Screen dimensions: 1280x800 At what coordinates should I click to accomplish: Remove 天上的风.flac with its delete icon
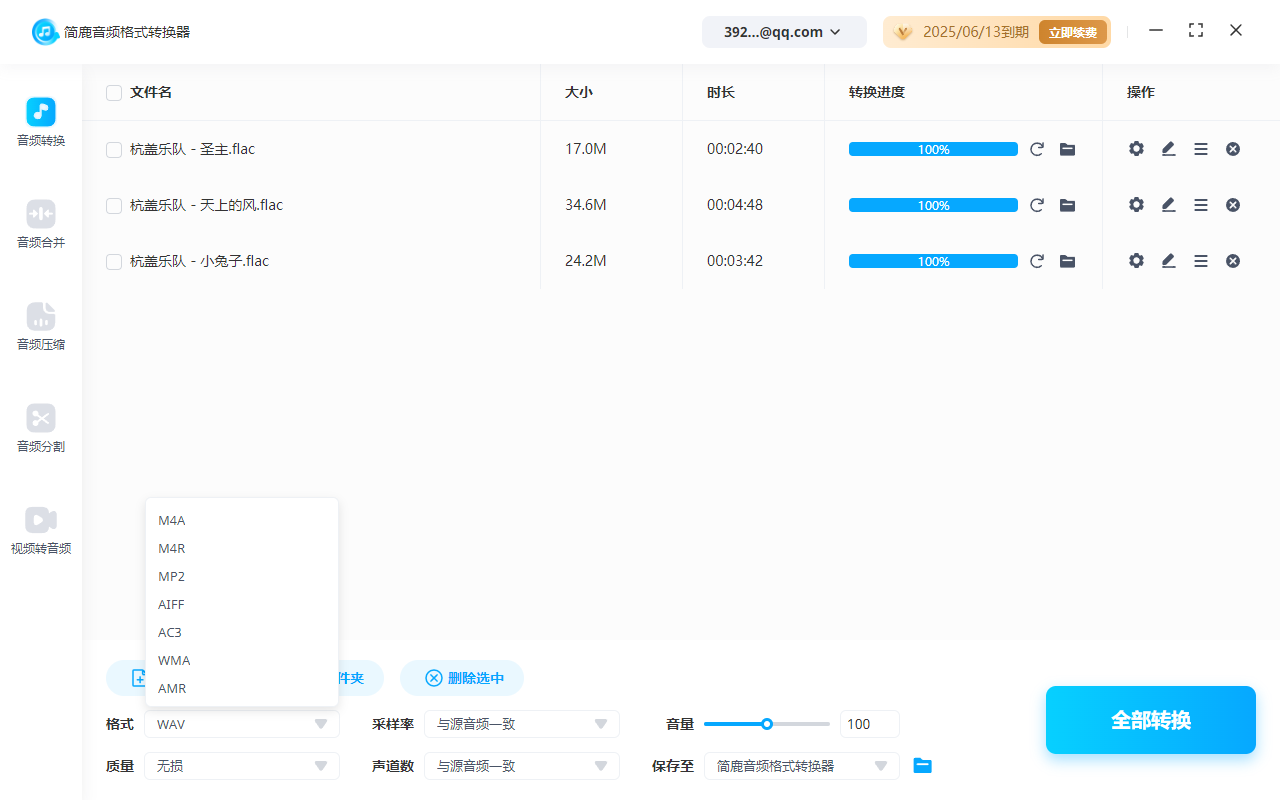pos(1233,205)
